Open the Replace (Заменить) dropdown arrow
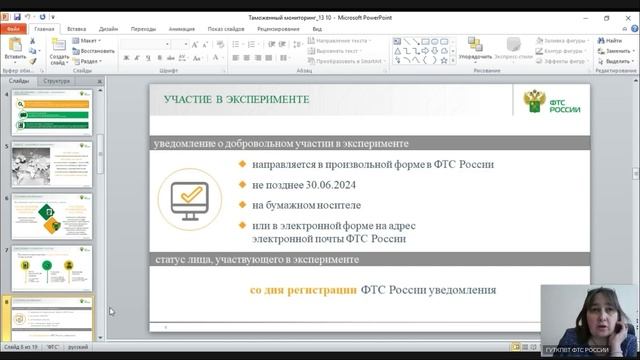The width and height of the screenshot is (640, 360). 633,51
